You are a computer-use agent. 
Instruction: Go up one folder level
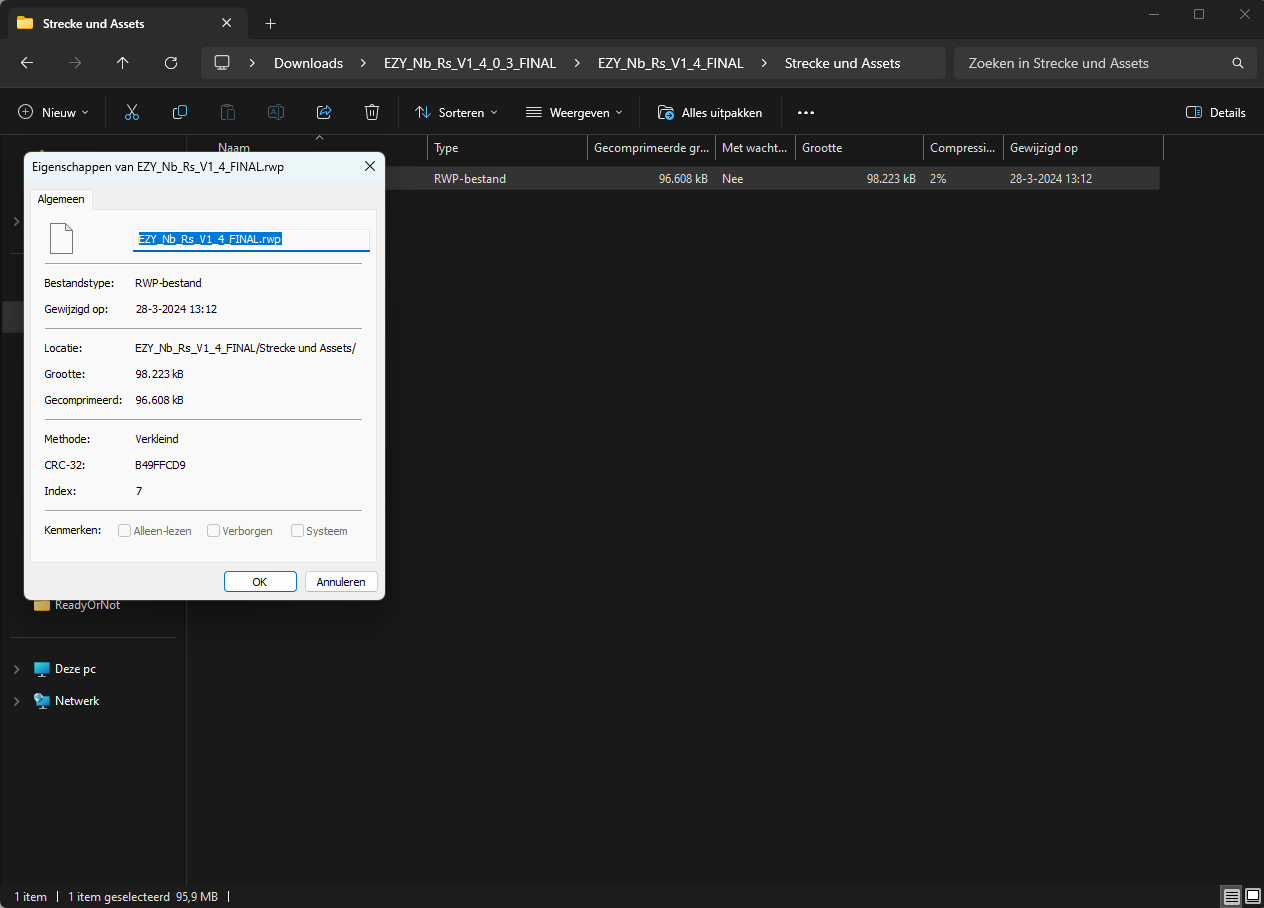[123, 63]
